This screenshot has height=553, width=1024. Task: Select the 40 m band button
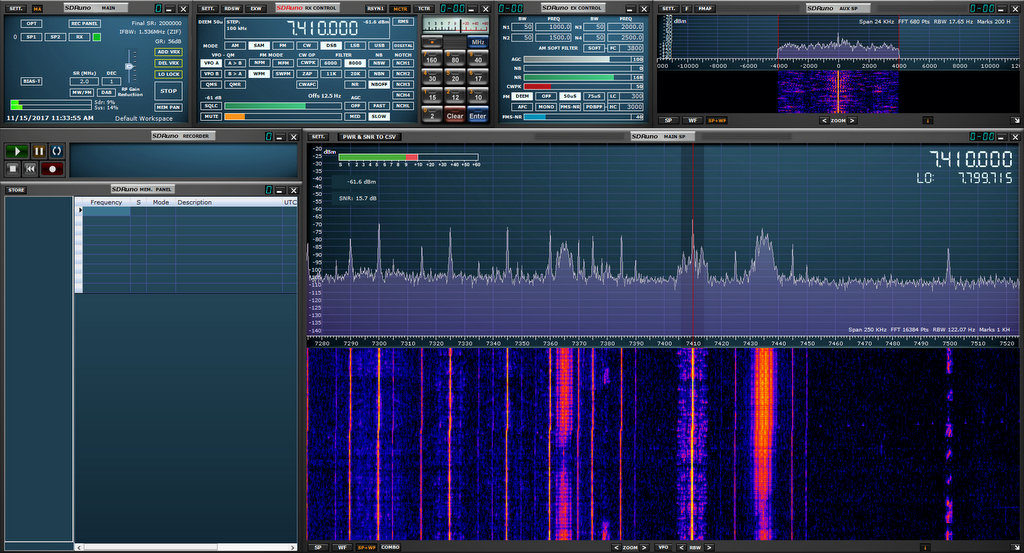pyautogui.click(x=478, y=59)
